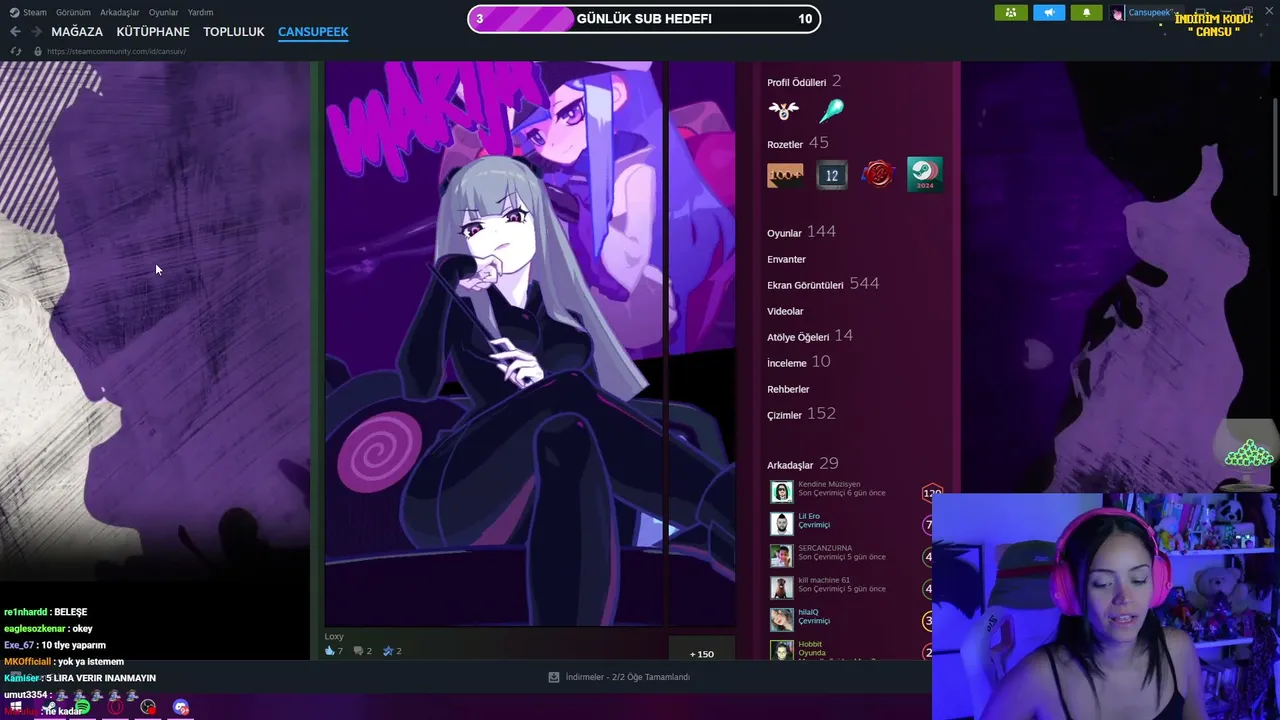Open the Loxy artwork showcase image
The width and height of the screenshot is (1280, 720).
pos(494,343)
